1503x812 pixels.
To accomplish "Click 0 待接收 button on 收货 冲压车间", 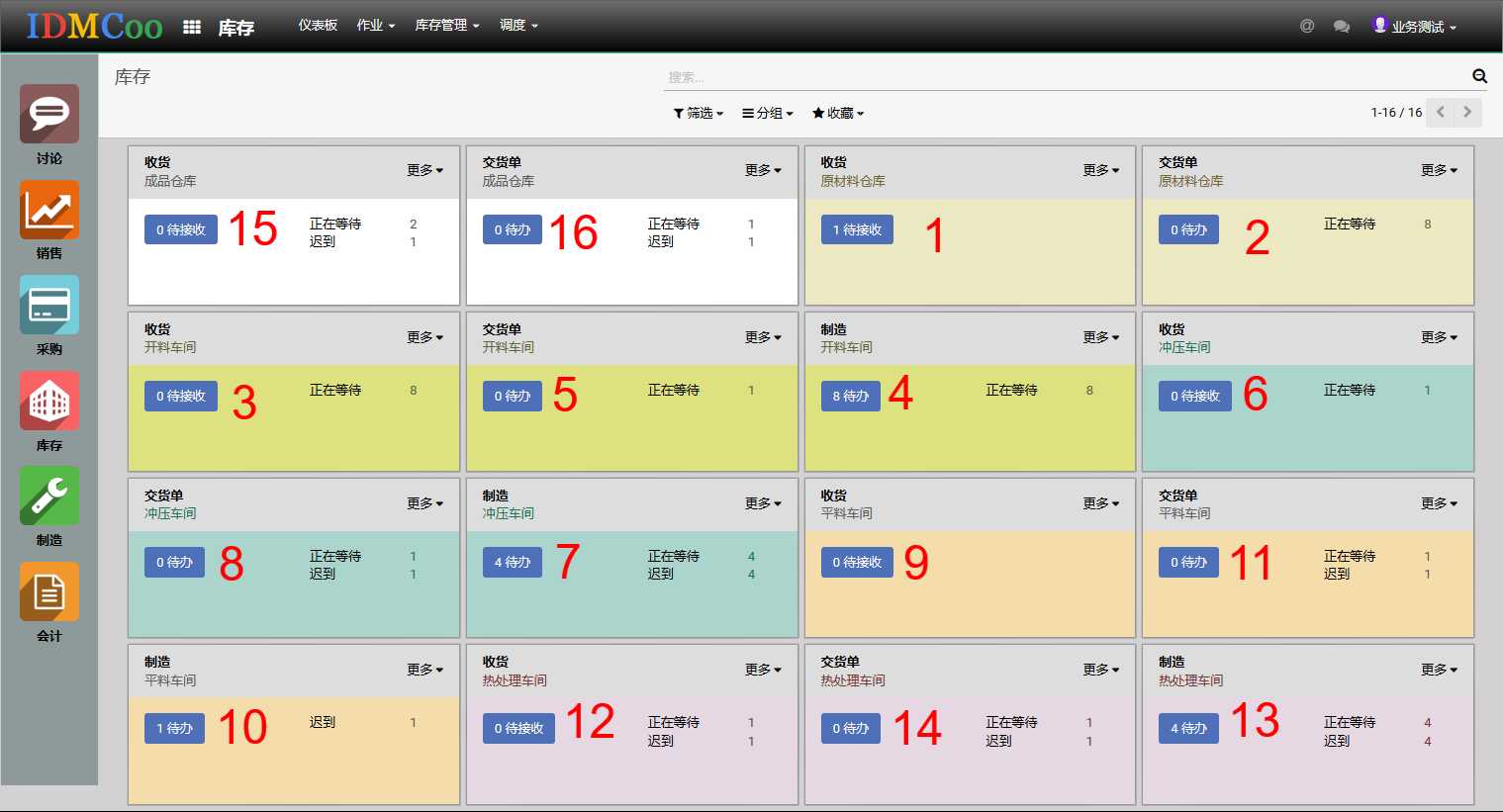I will pyautogui.click(x=1195, y=396).
